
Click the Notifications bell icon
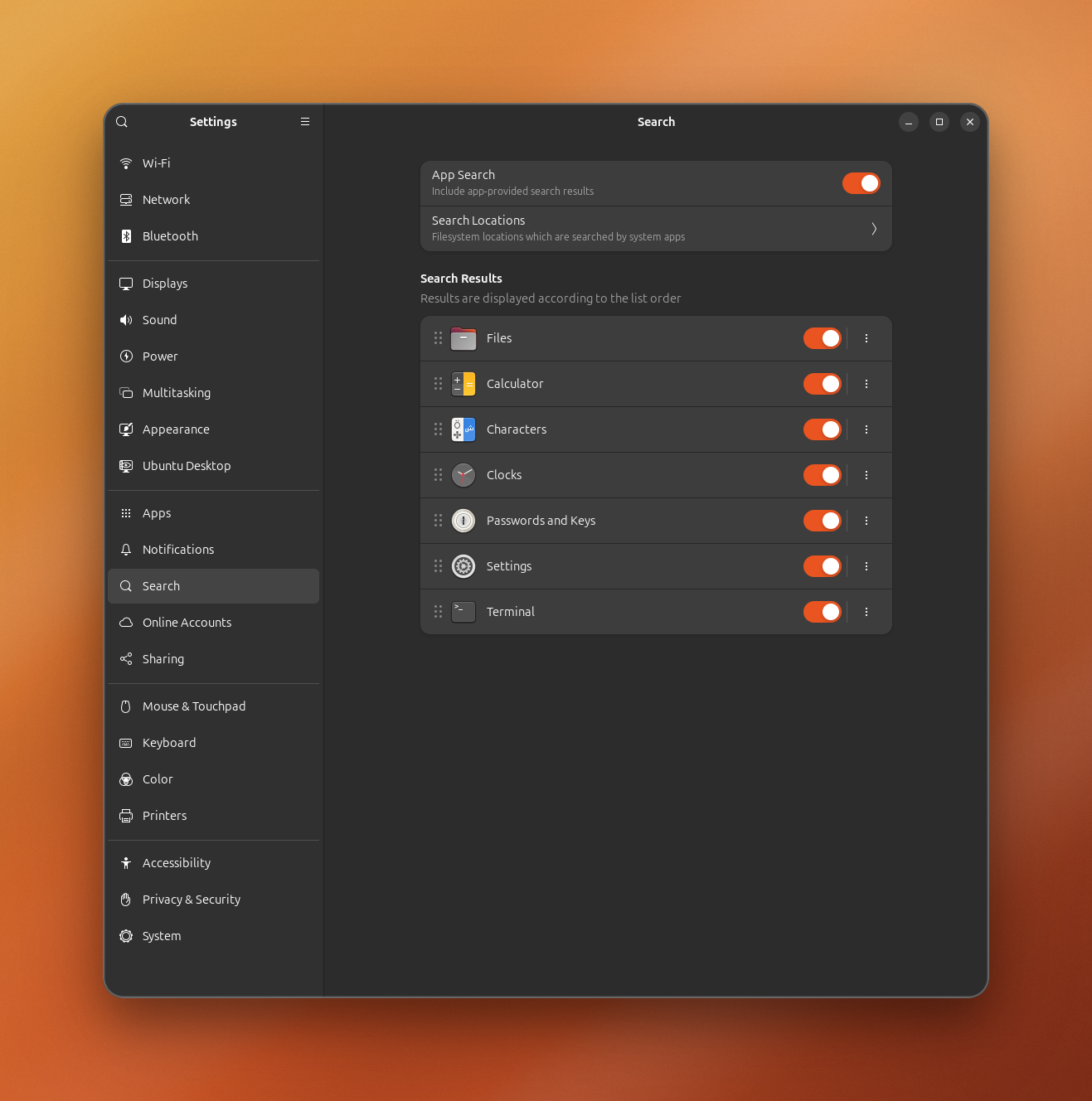click(x=126, y=550)
